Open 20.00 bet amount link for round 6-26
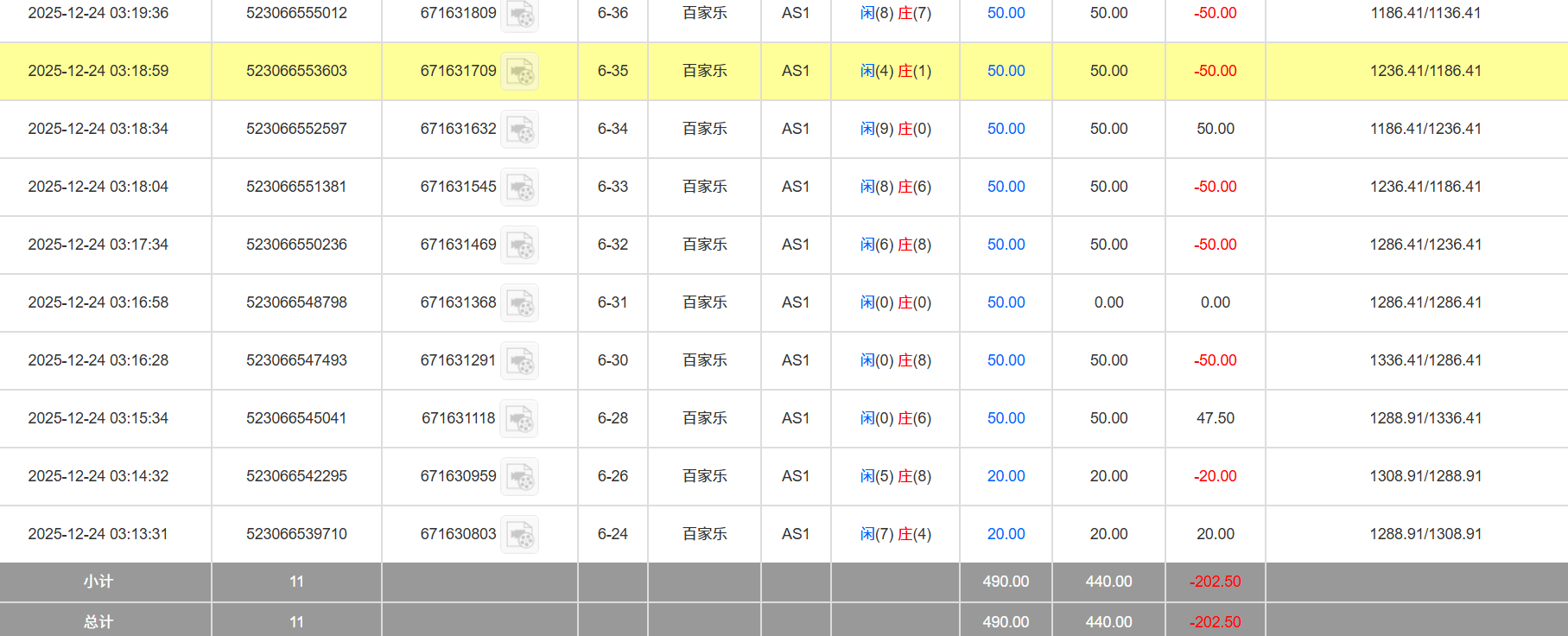 click(x=1006, y=476)
